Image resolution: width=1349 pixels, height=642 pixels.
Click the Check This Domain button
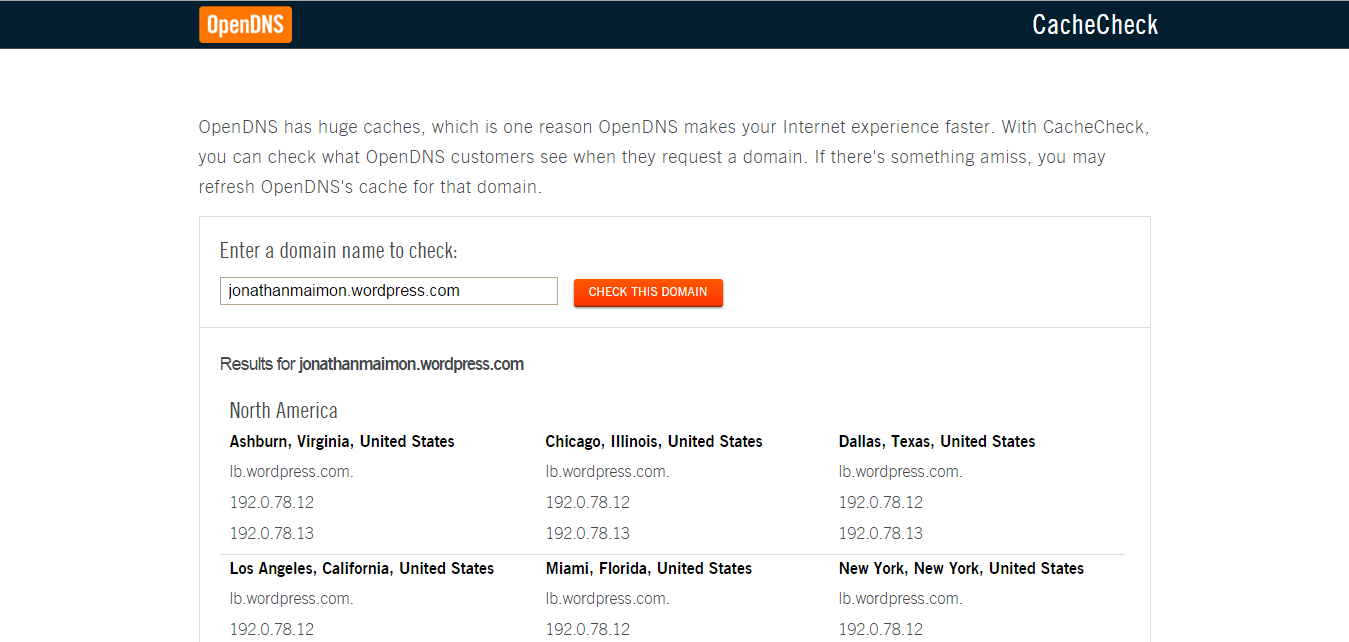click(648, 292)
